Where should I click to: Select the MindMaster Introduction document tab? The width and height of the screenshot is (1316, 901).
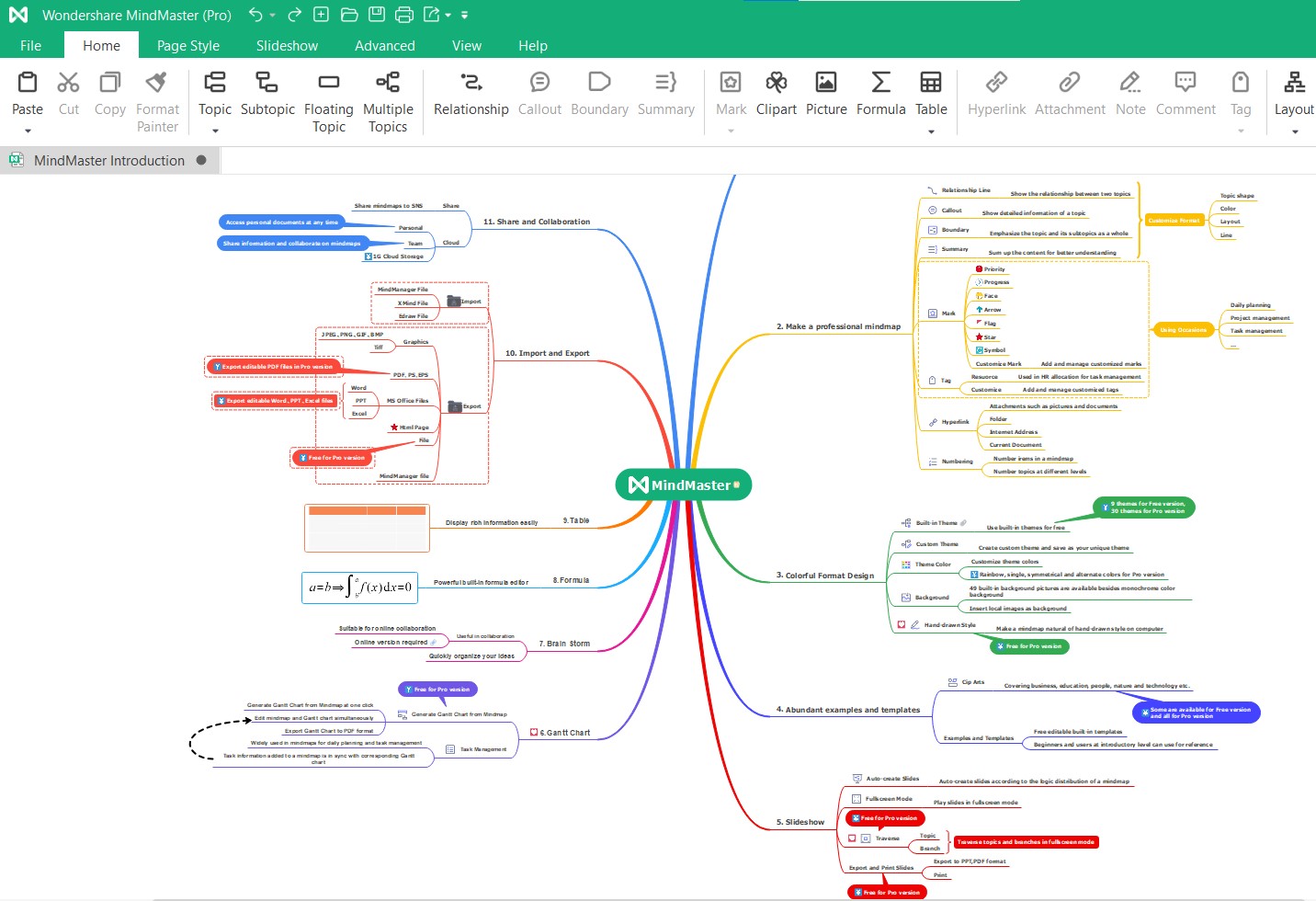[108, 160]
